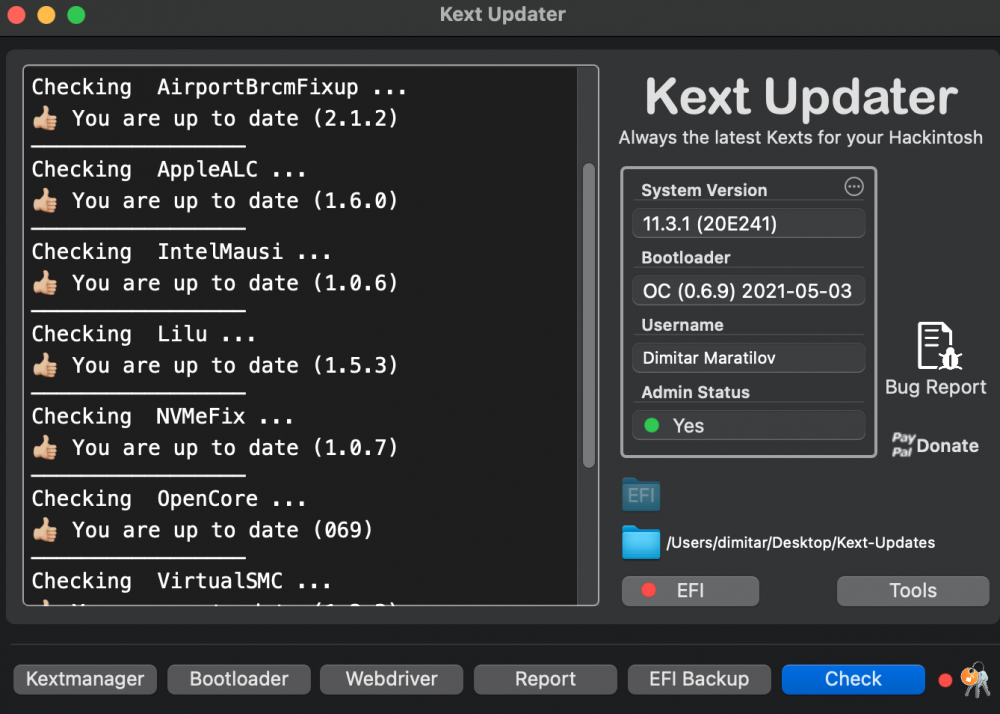Open the Webdriver section
Viewport: 1000px width, 714px height.
click(x=392, y=679)
